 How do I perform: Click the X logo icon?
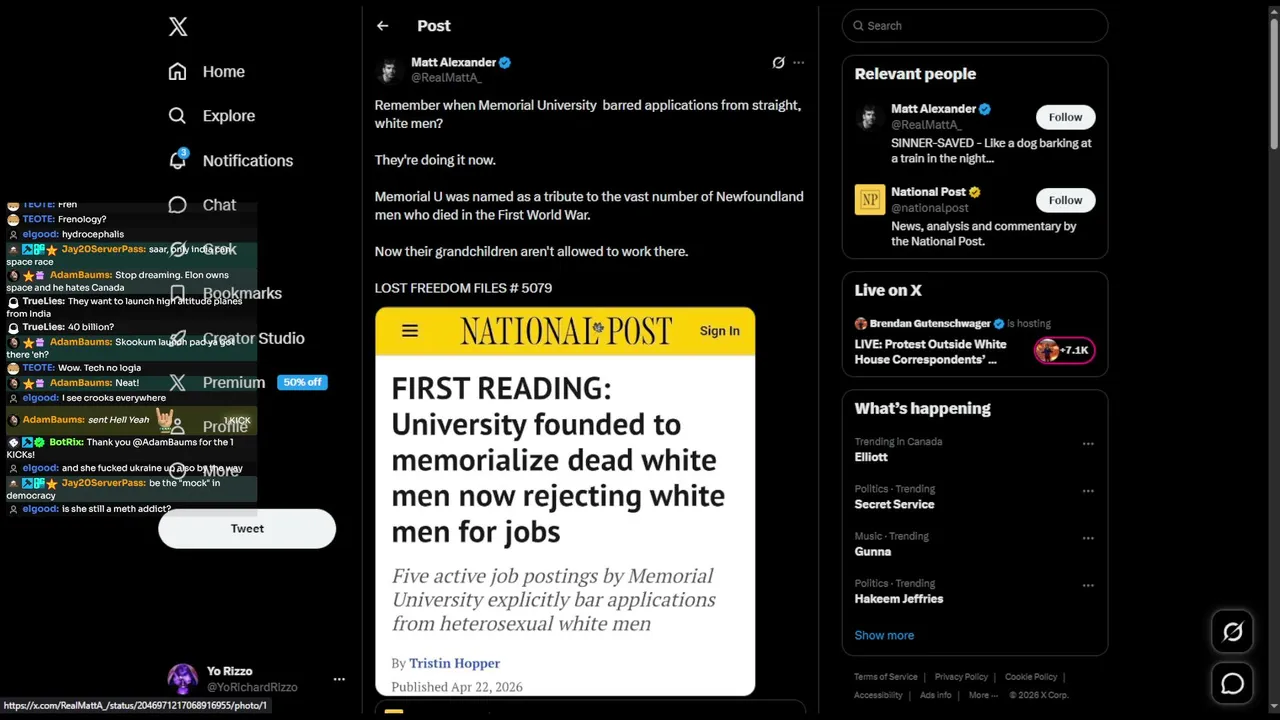178,27
